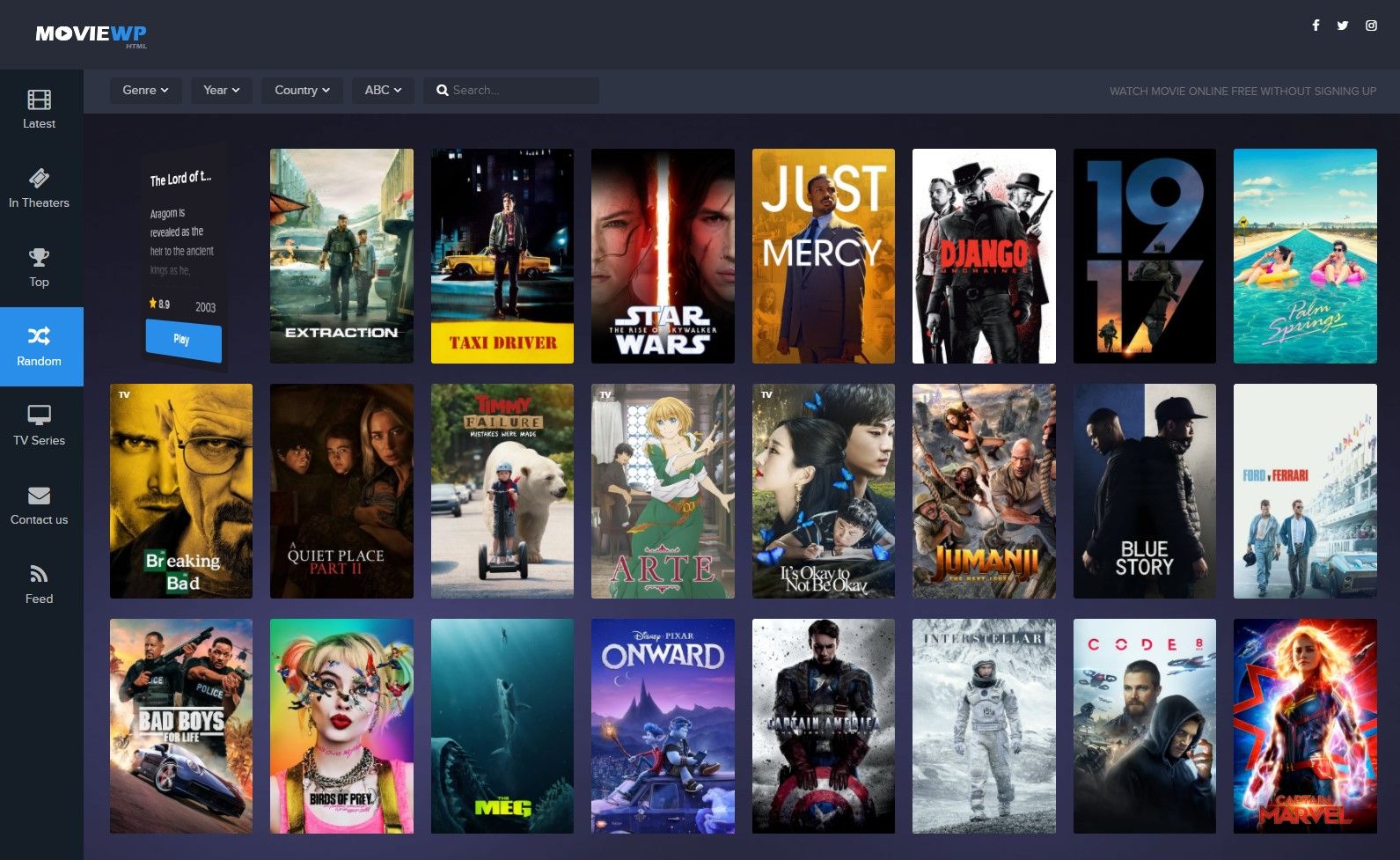
Task: Open the TV Series monitor icon
Action: pyautogui.click(x=39, y=415)
